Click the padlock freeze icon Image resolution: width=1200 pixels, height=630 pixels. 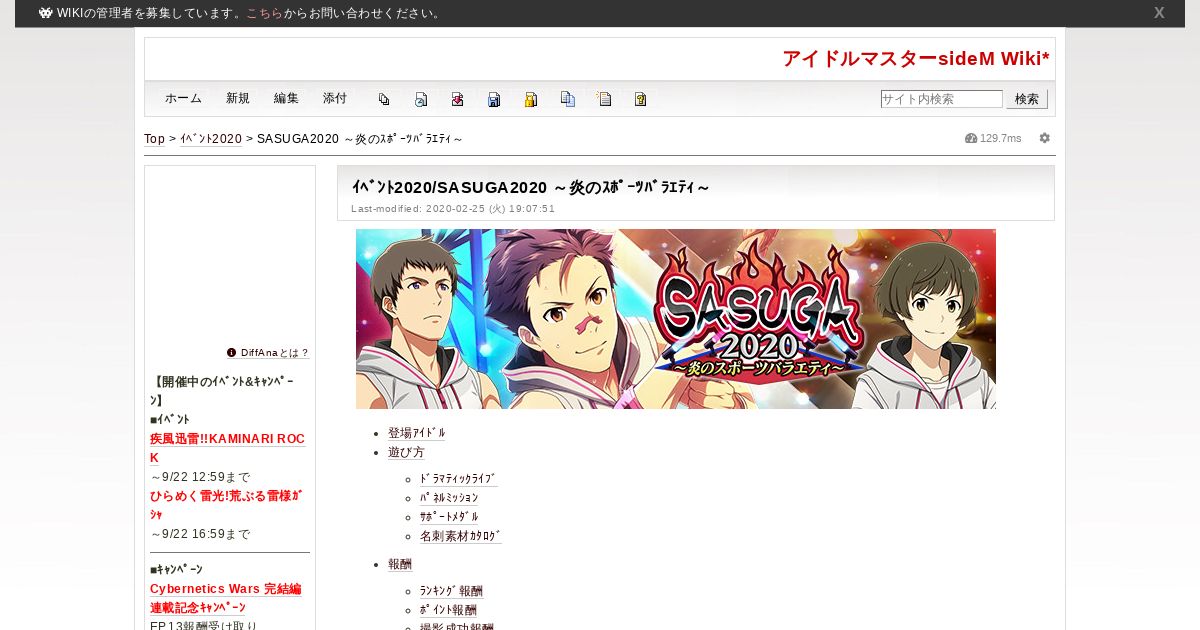click(x=531, y=99)
